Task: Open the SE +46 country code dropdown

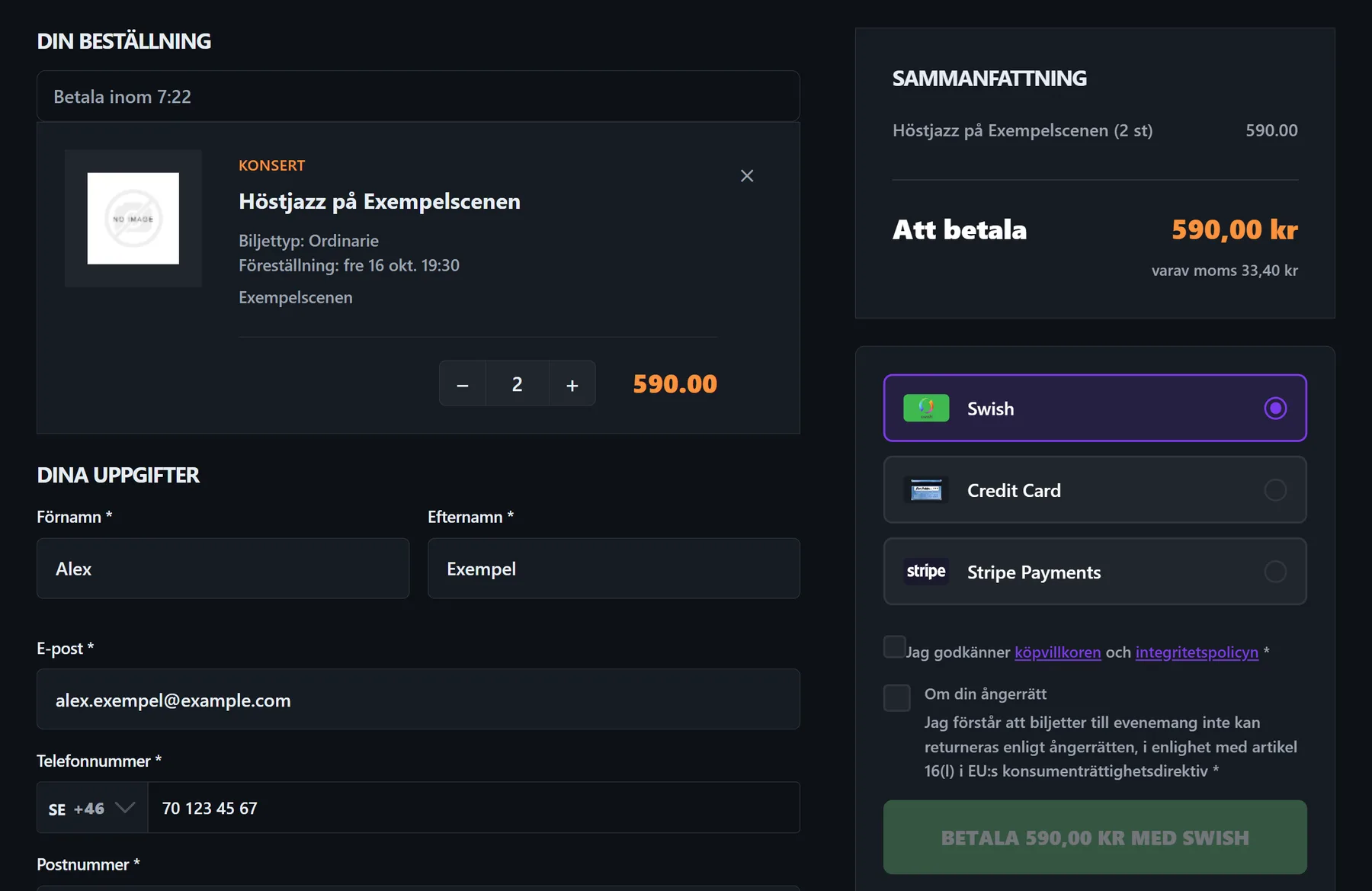Action: pos(92,808)
